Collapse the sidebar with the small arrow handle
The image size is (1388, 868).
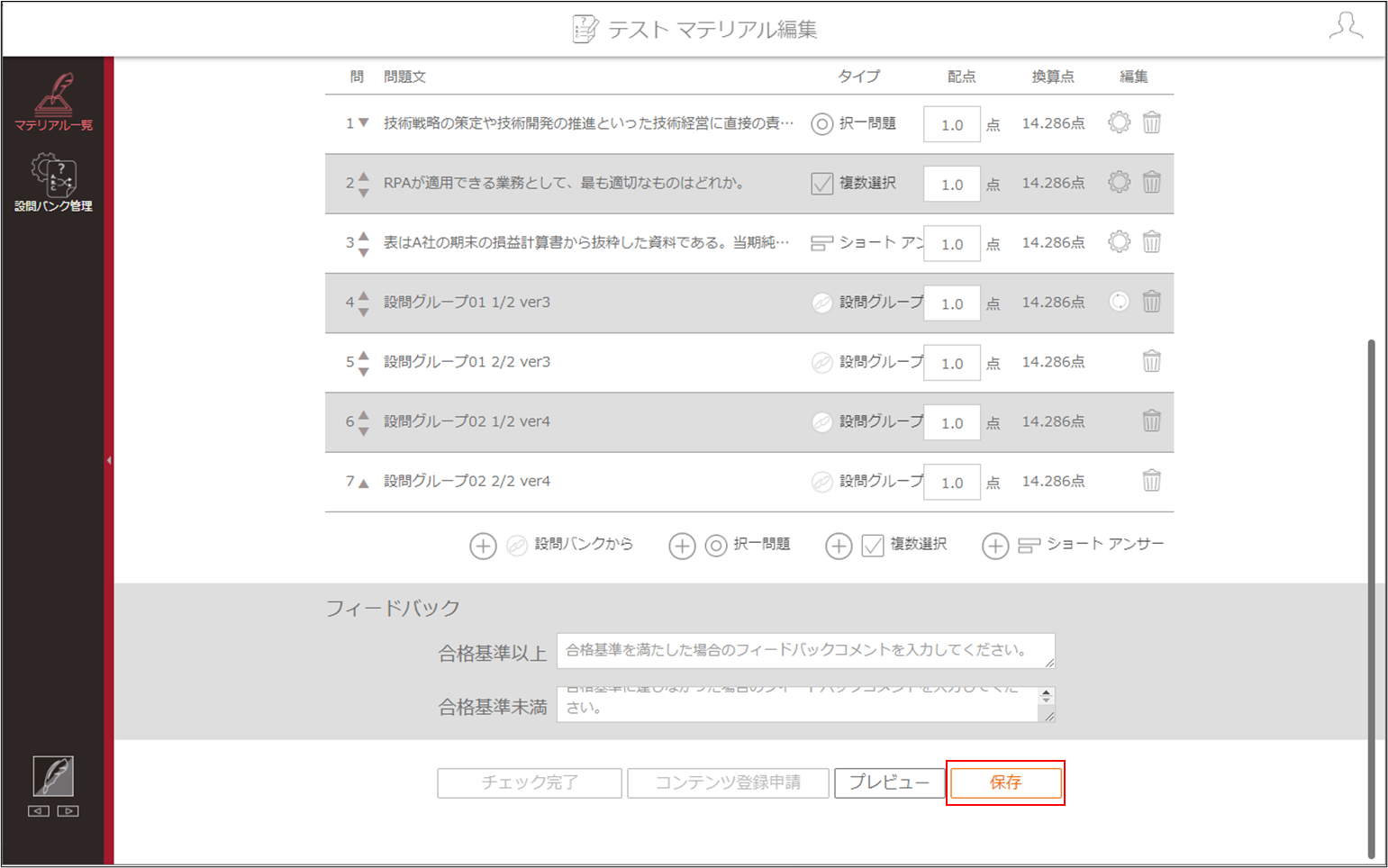[109, 460]
